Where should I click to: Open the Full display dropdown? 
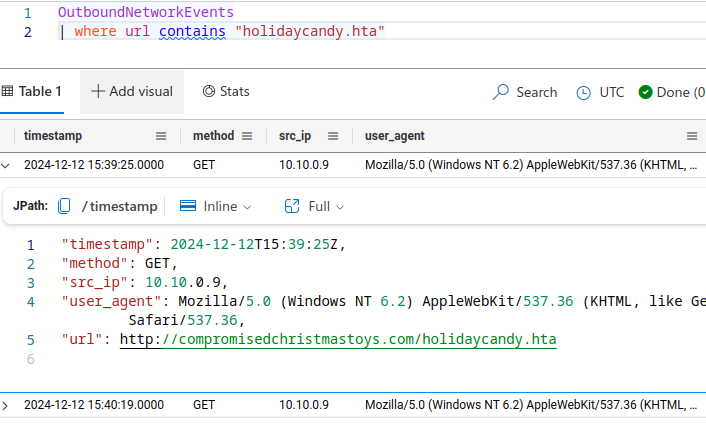pos(314,206)
